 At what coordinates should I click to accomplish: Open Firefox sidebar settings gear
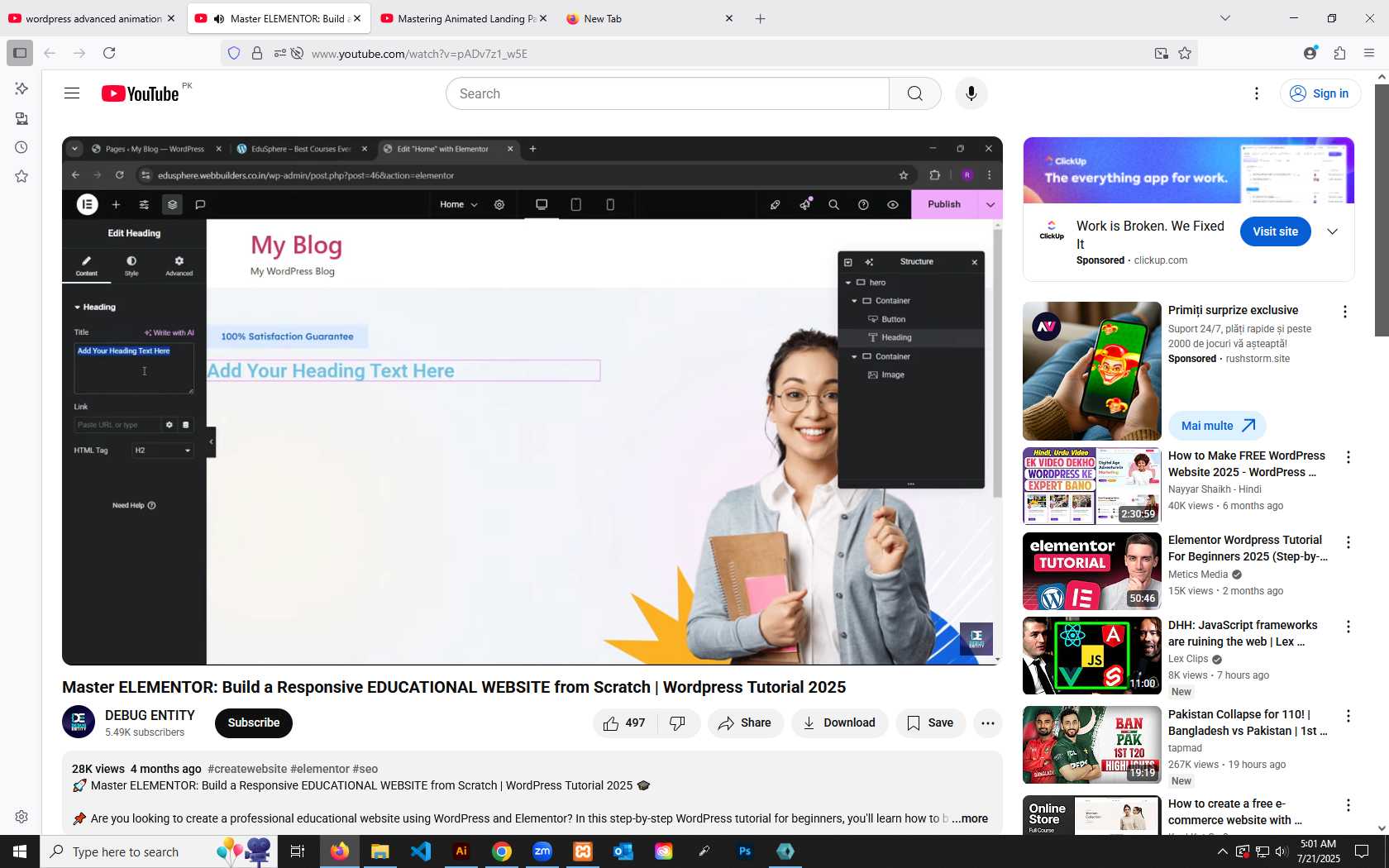point(21,817)
